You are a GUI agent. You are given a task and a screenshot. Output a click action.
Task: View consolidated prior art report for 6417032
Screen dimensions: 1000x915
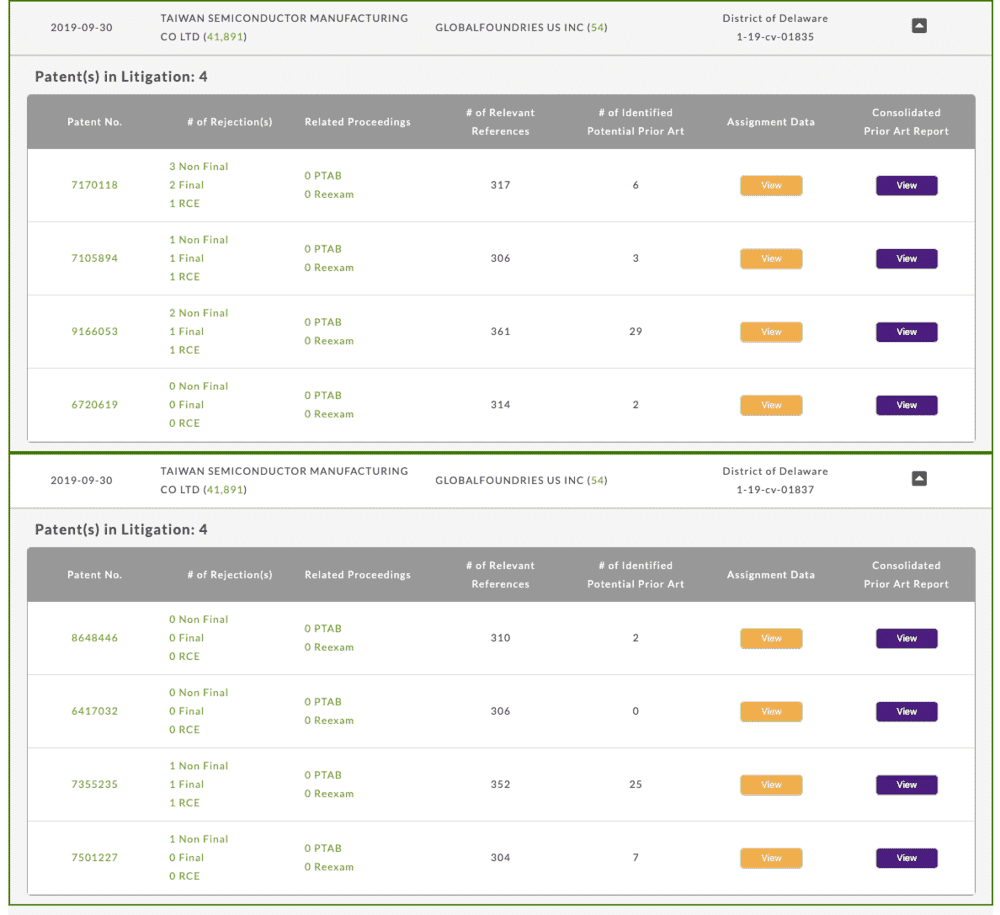[x=906, y=712]
